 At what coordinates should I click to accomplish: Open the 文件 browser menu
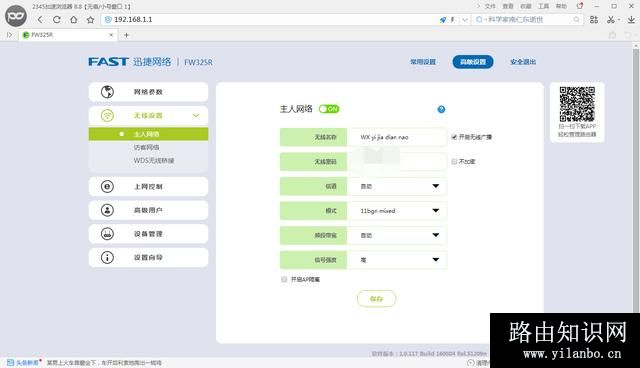(490, 6)
